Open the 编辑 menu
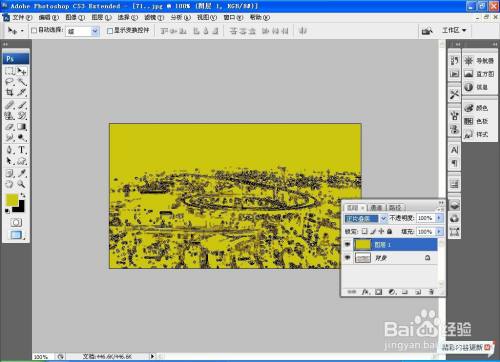Viewport: 500px width, 362px height. coord(48,17)
